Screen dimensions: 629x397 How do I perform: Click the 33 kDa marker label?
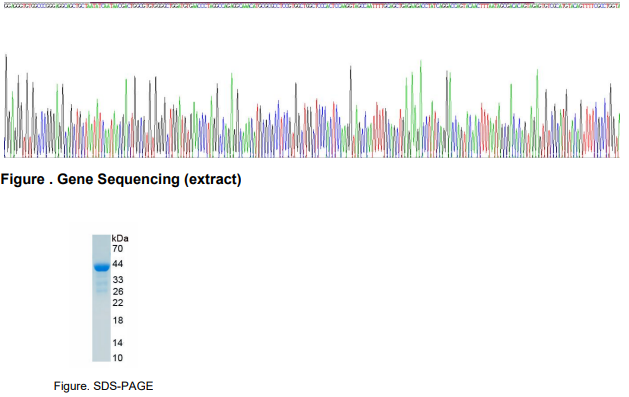(118, 280)
